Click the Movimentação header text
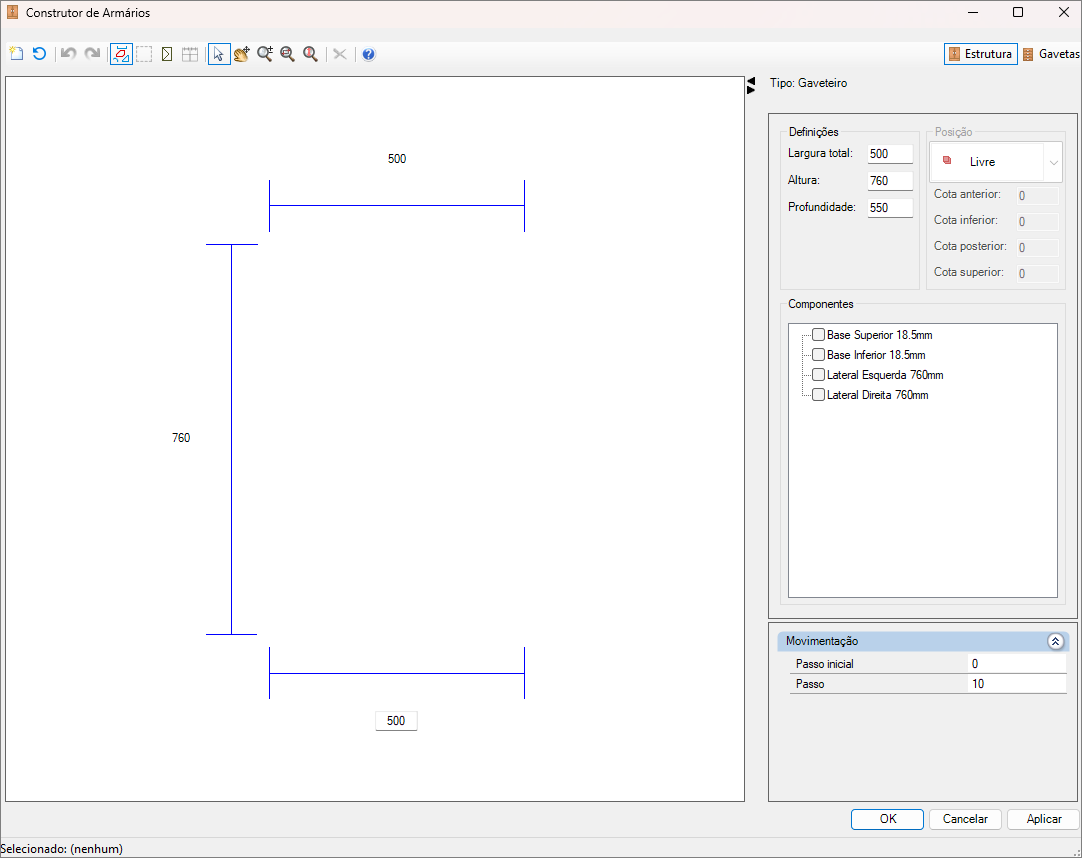The width and height of the screenshot is (1082, 858). pyautogui.click(x=822, y=641)
